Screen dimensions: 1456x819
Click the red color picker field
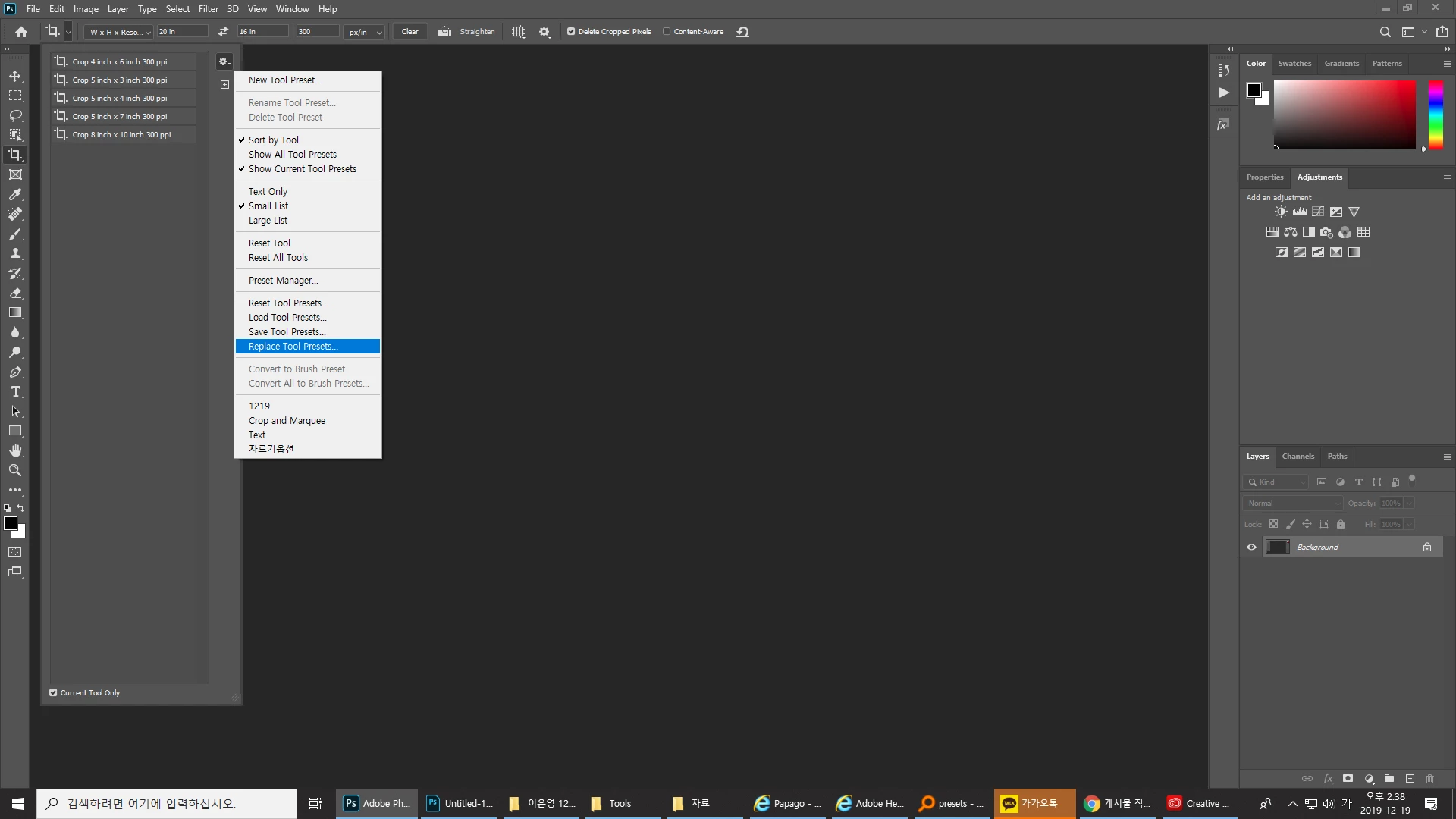point(1344,115)
